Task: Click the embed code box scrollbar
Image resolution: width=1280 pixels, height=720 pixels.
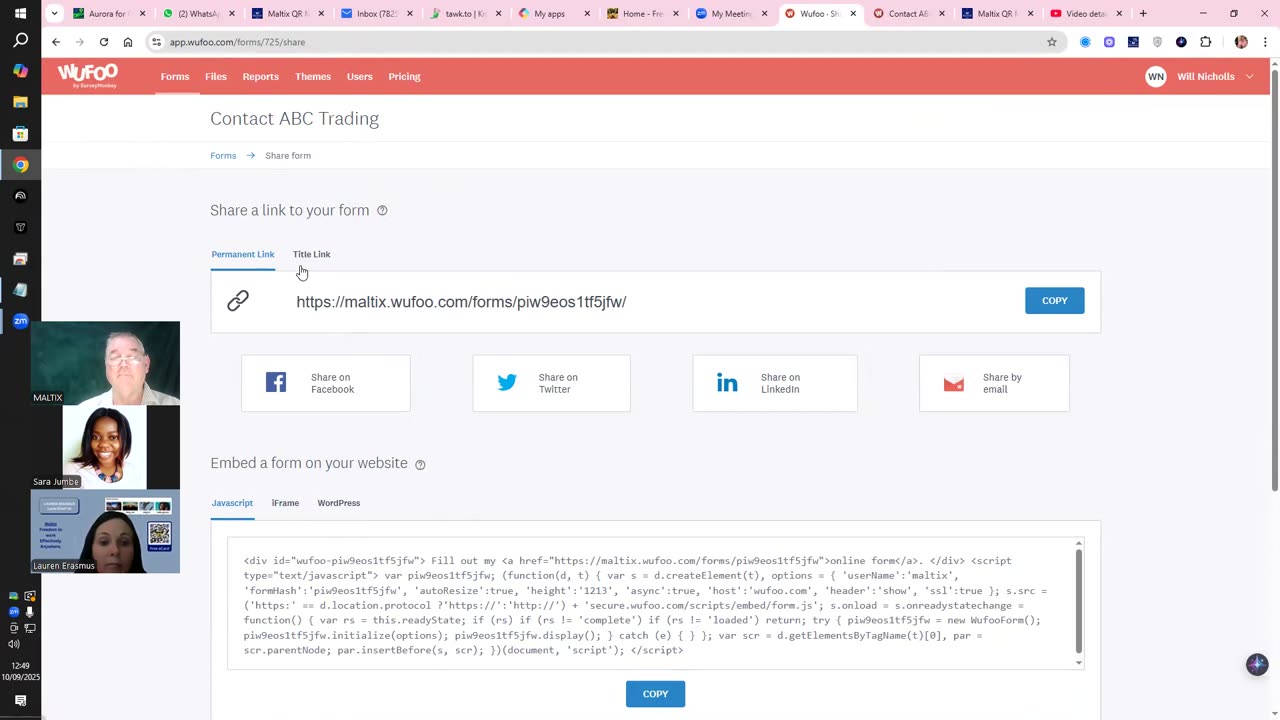Action: tap(1078, 600)
